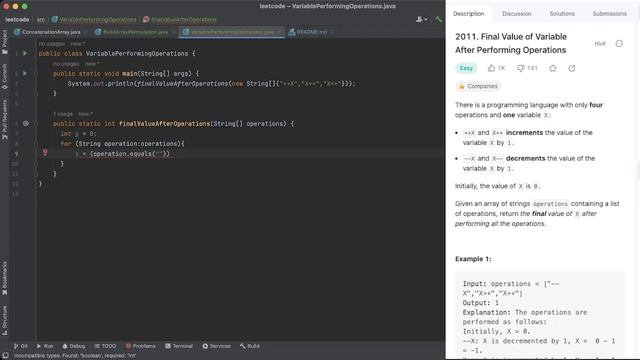Open the Build tool window at bottom
The height and width of the screenshot is (360, 640).
tap(250, 346)
